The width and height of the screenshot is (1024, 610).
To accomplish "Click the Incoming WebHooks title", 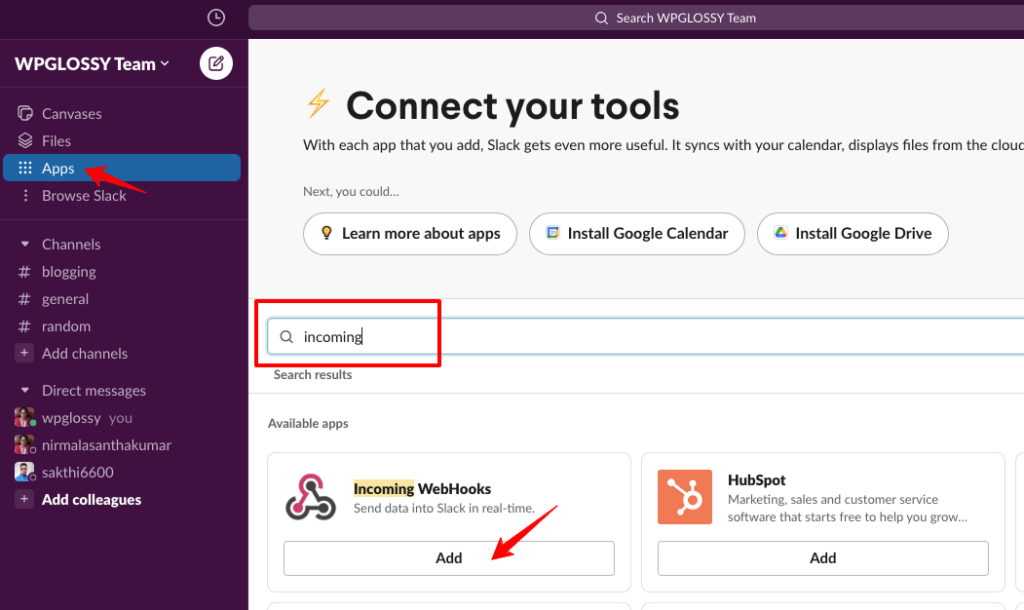I will [x=422, y=489].
